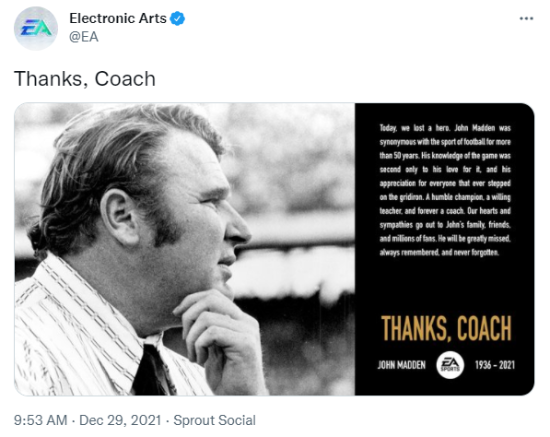The height and width of the screenshot is (437, 550).
Task: Click the EA Sports logo in image
Action: pyautogui.click(x=450, y=365)
